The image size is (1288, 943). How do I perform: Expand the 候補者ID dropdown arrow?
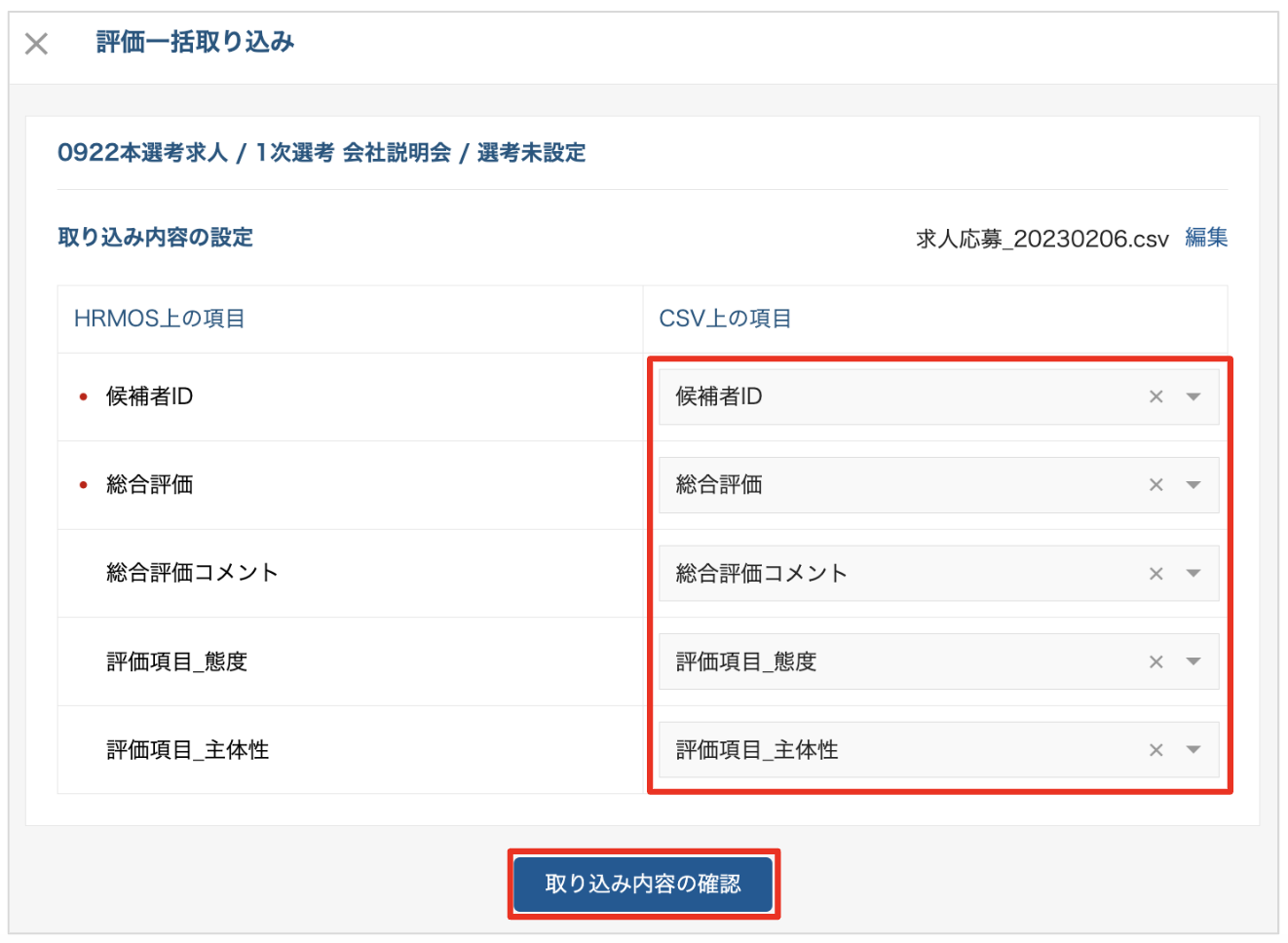tap(1193, 396)
